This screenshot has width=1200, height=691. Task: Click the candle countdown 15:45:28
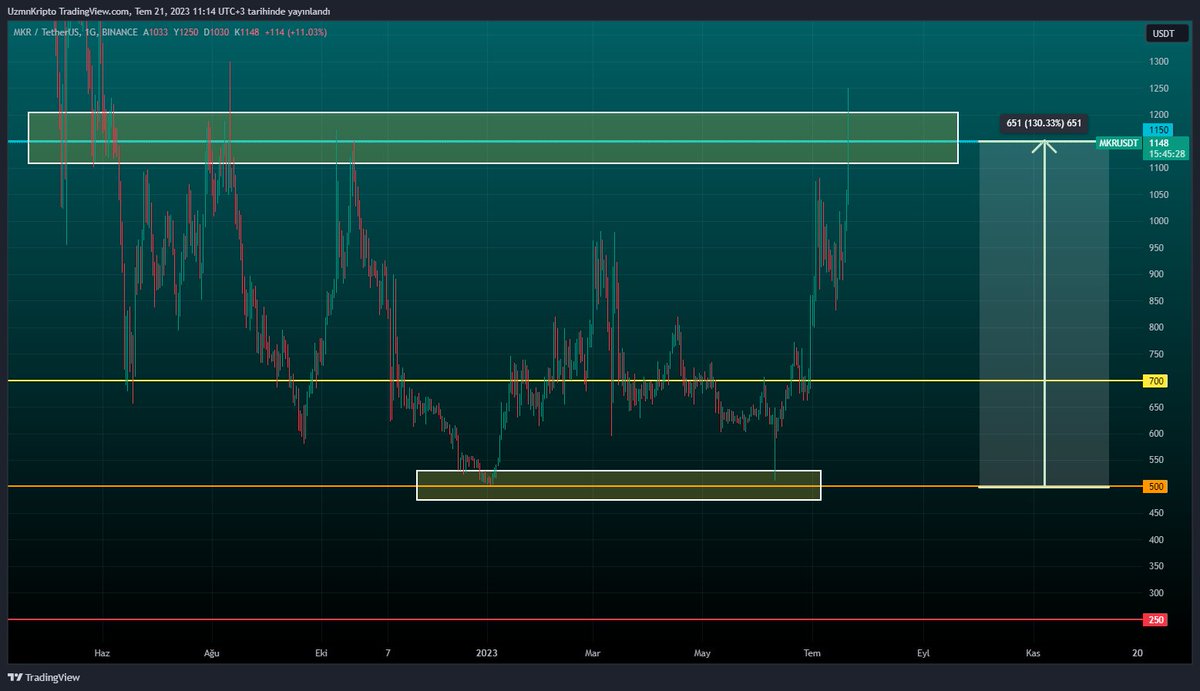pos(1166,154)
